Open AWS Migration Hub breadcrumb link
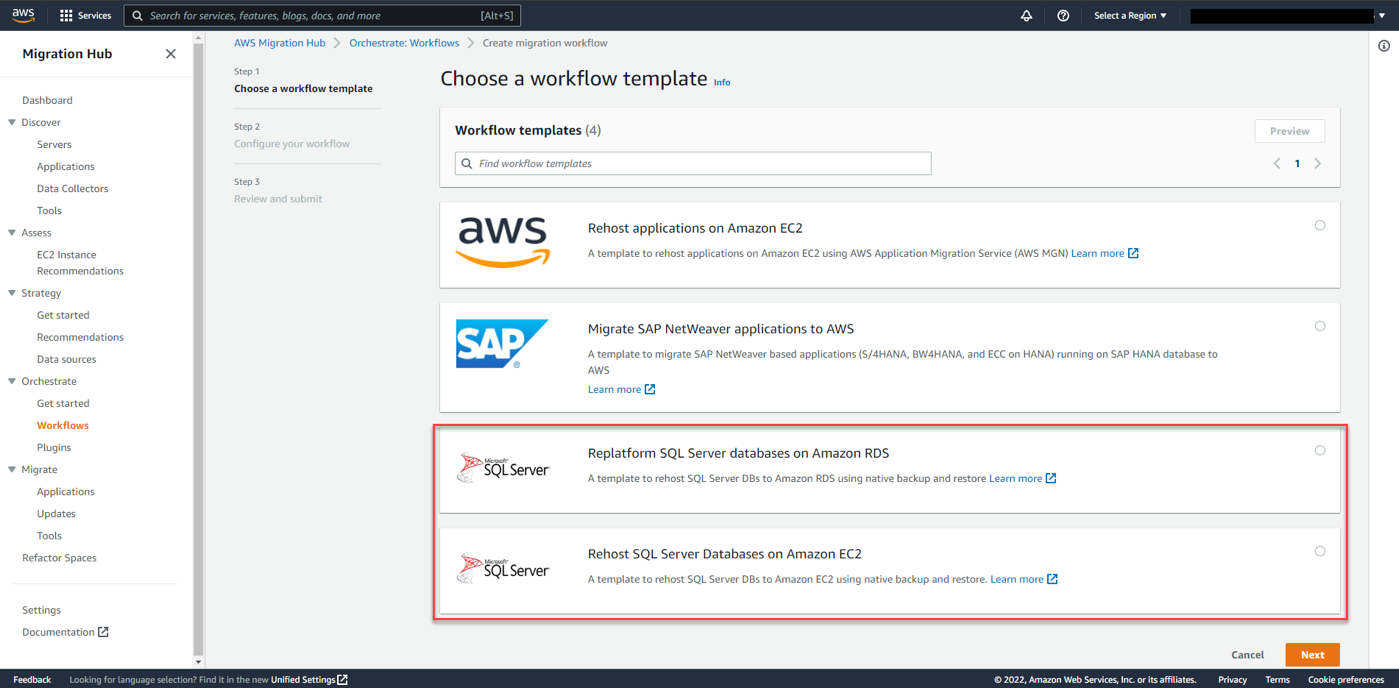 (x=280, y=43)
